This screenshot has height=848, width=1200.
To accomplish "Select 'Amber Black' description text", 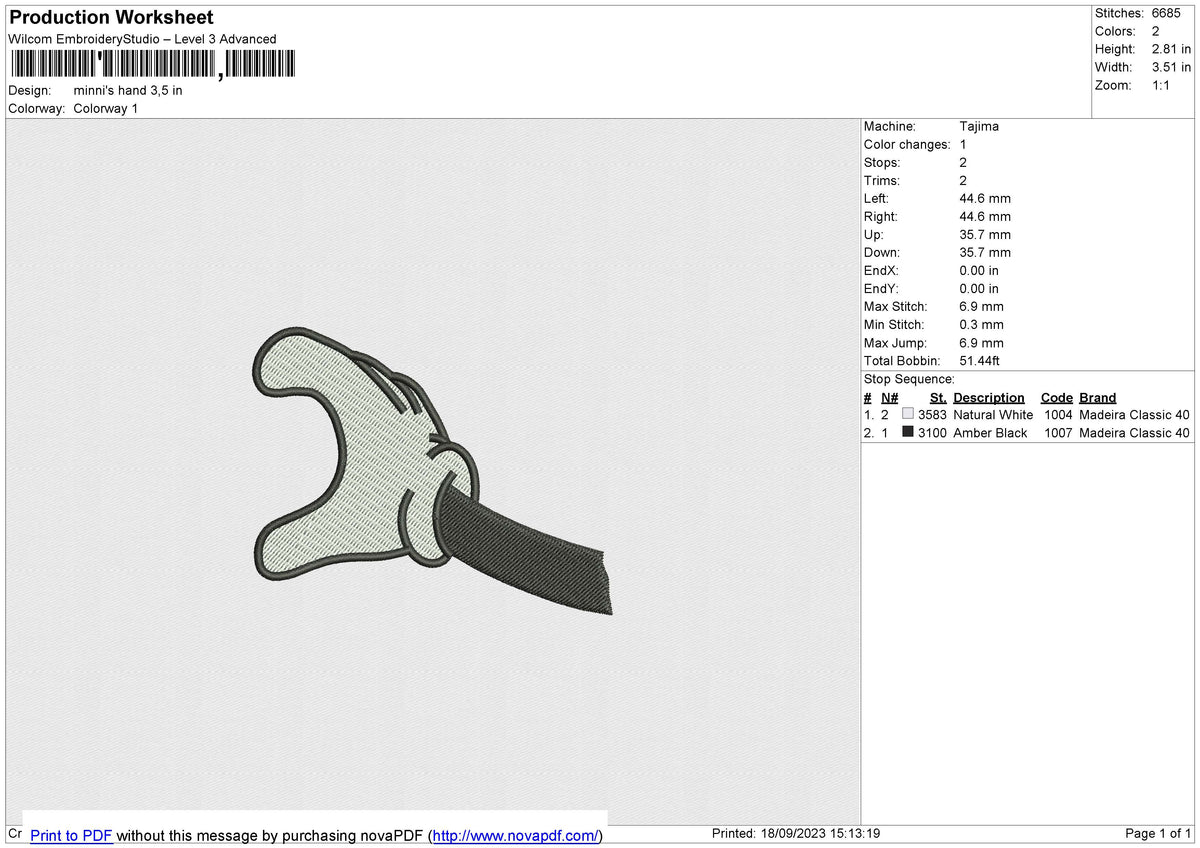I will pos(990,433).
